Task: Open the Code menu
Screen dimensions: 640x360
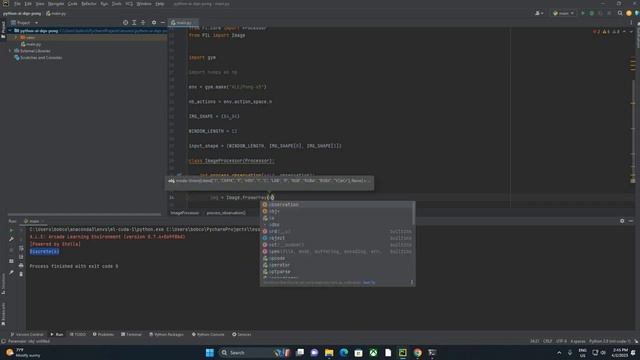Action: (72, 4)
